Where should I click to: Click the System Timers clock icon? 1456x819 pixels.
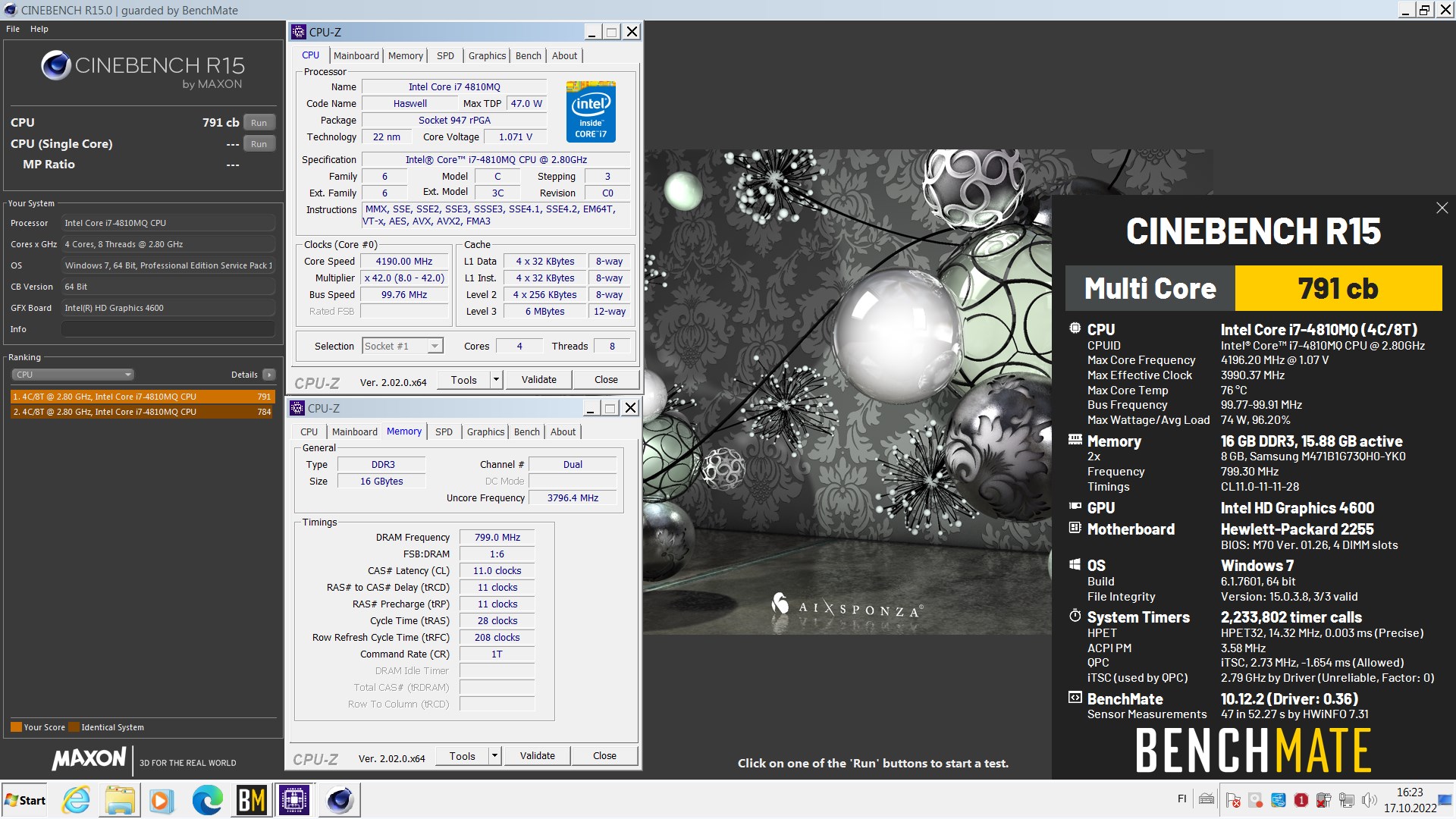(x=1075, y=616)
